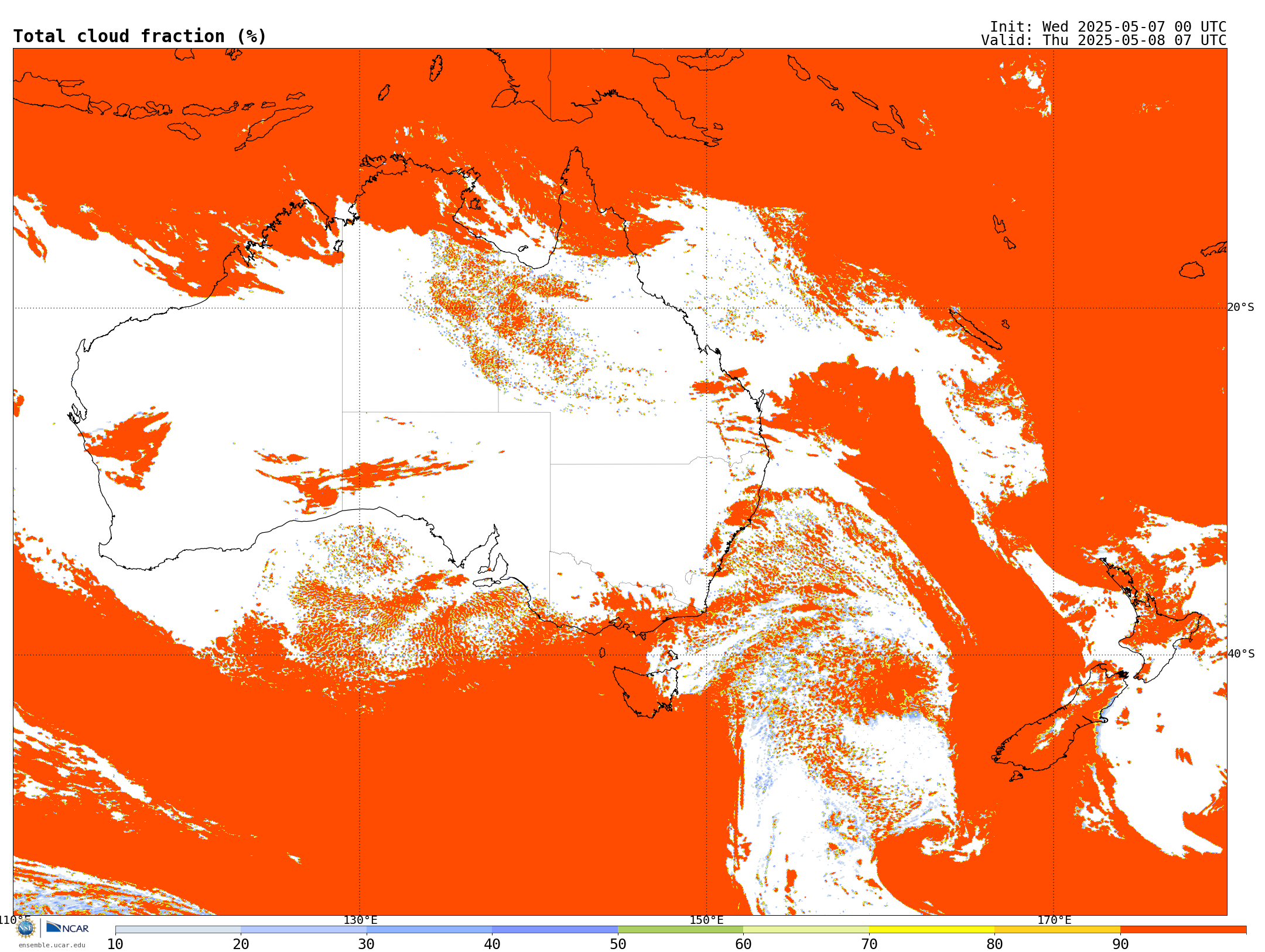Click the 80-90 gold colorbar segment

tap(1057, 930)
